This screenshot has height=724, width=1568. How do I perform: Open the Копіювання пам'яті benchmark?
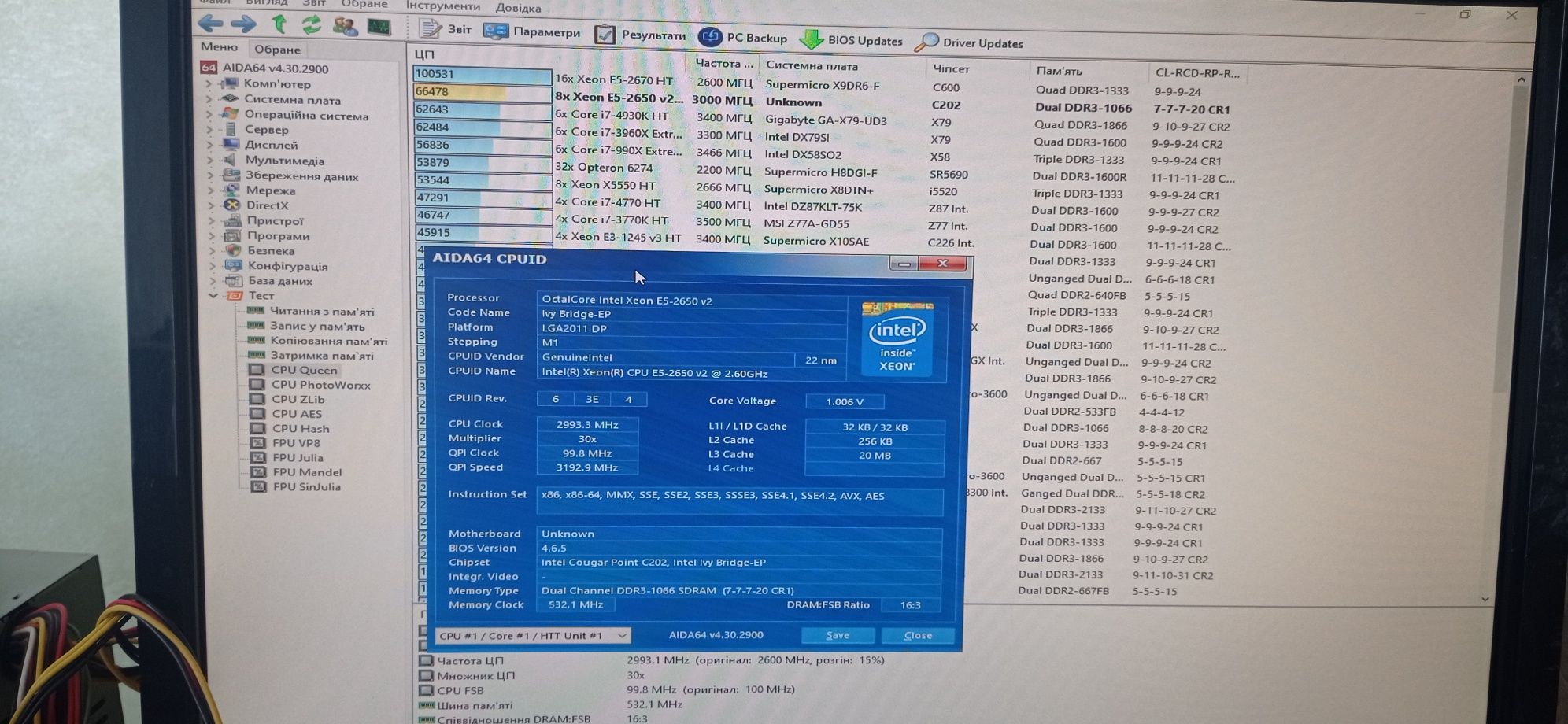tap(329, 341)
